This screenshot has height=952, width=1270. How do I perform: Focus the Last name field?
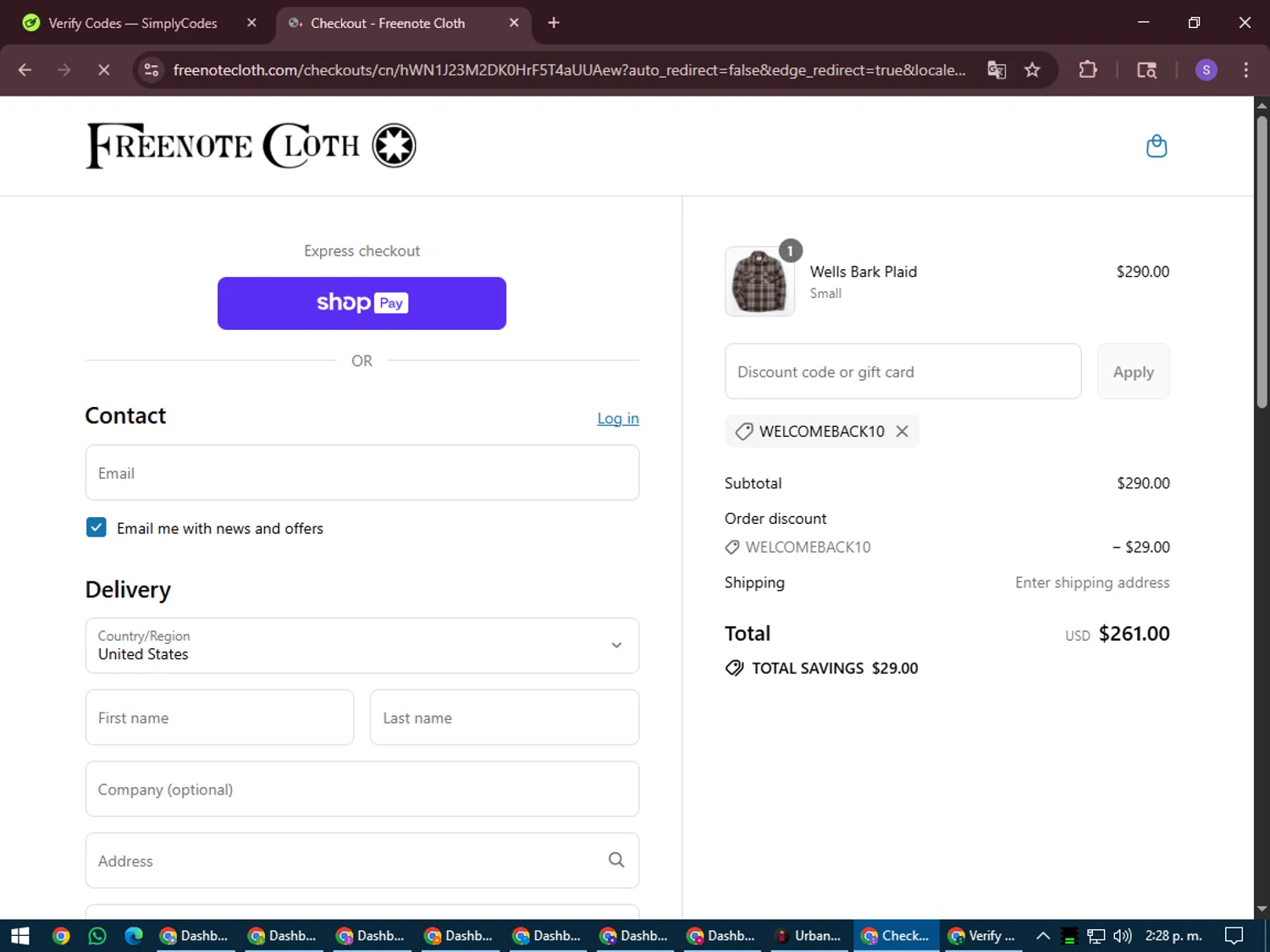[505, 718]
